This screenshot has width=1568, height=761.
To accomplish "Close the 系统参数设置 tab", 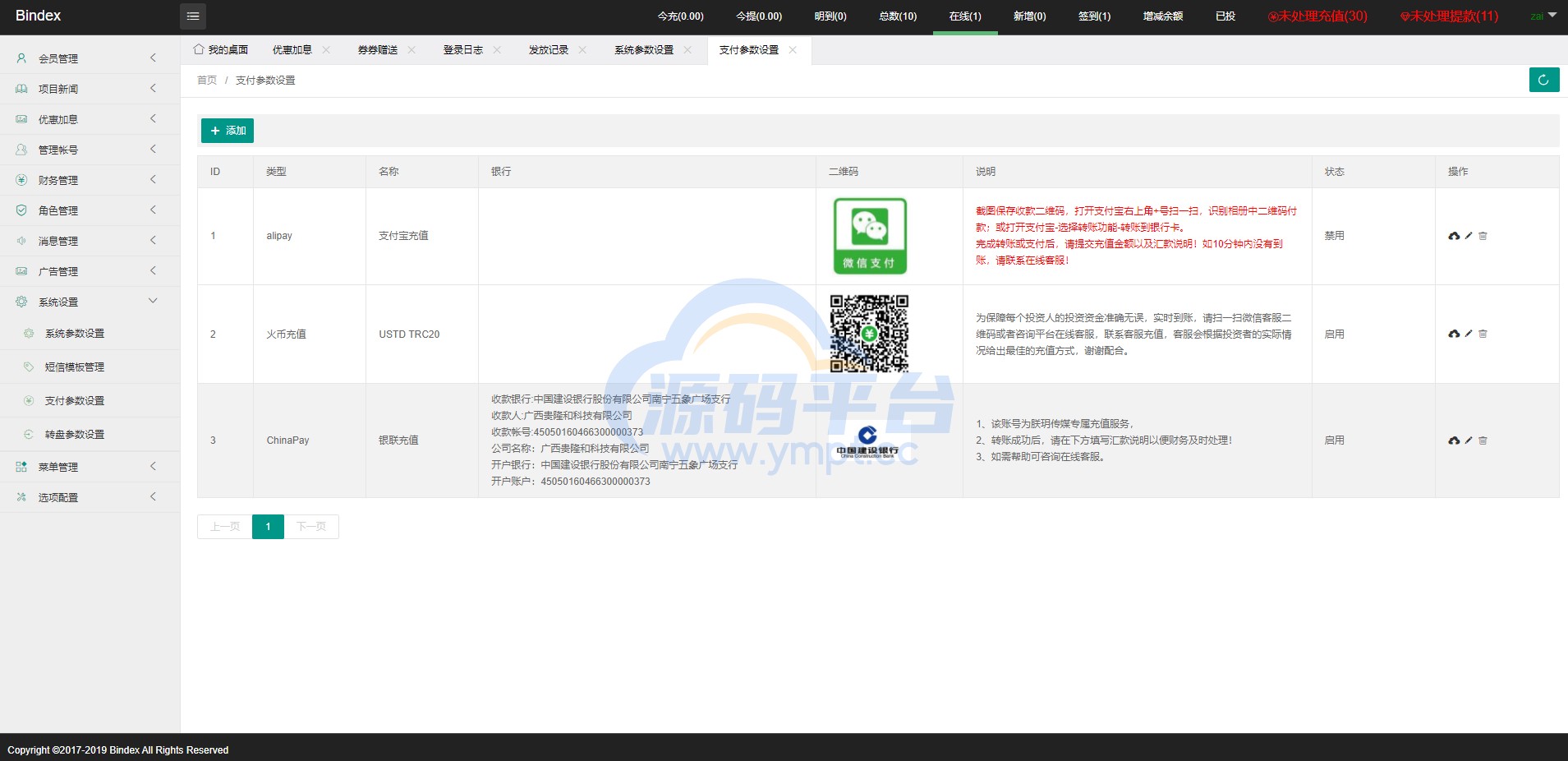I will click(687, 50).
